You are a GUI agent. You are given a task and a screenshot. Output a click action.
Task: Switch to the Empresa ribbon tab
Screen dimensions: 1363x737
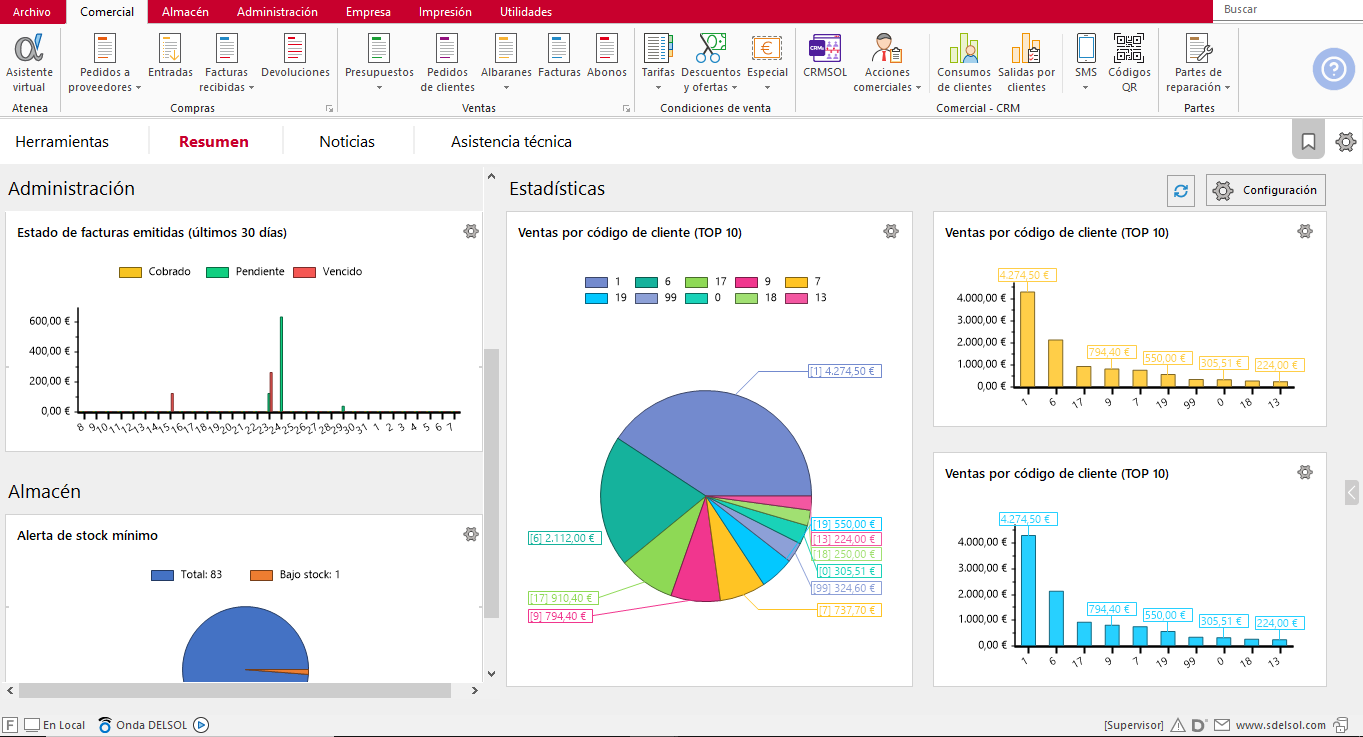pos(368,12)
